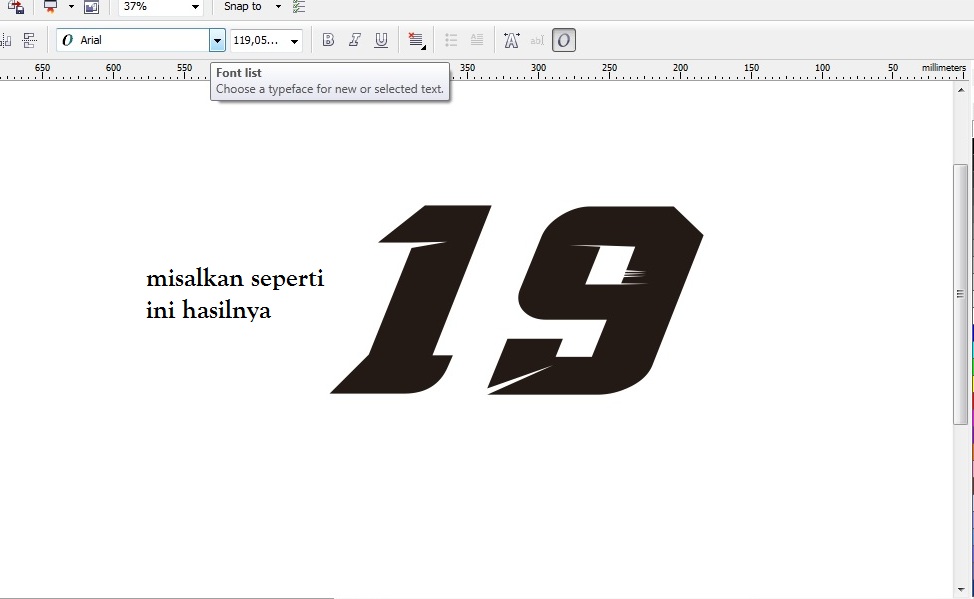Apply a drop cap using its icon
The height and width of the screenshot is (599, 974).
click(x=477, y=39)
